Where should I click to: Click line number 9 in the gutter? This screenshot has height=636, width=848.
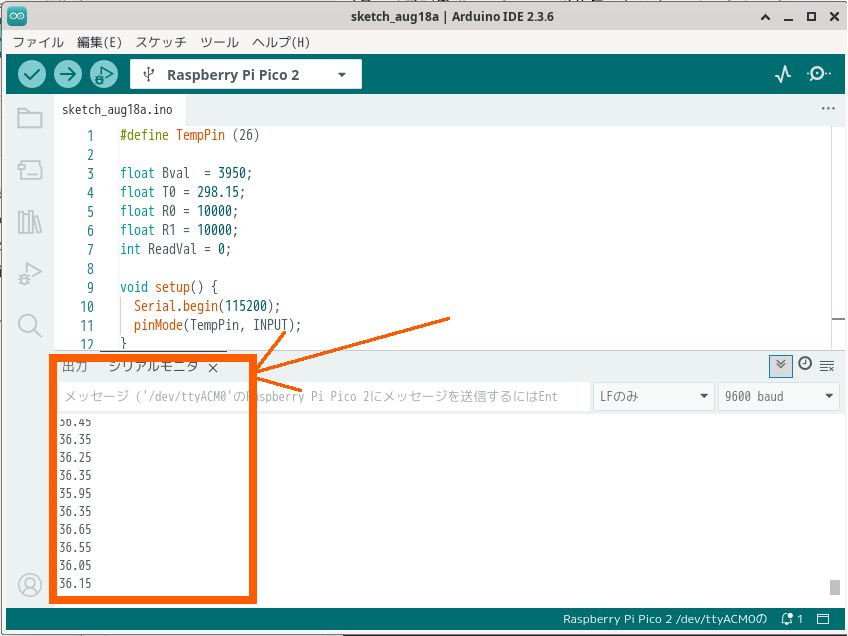pyautogui.click(x=90, y=288)
